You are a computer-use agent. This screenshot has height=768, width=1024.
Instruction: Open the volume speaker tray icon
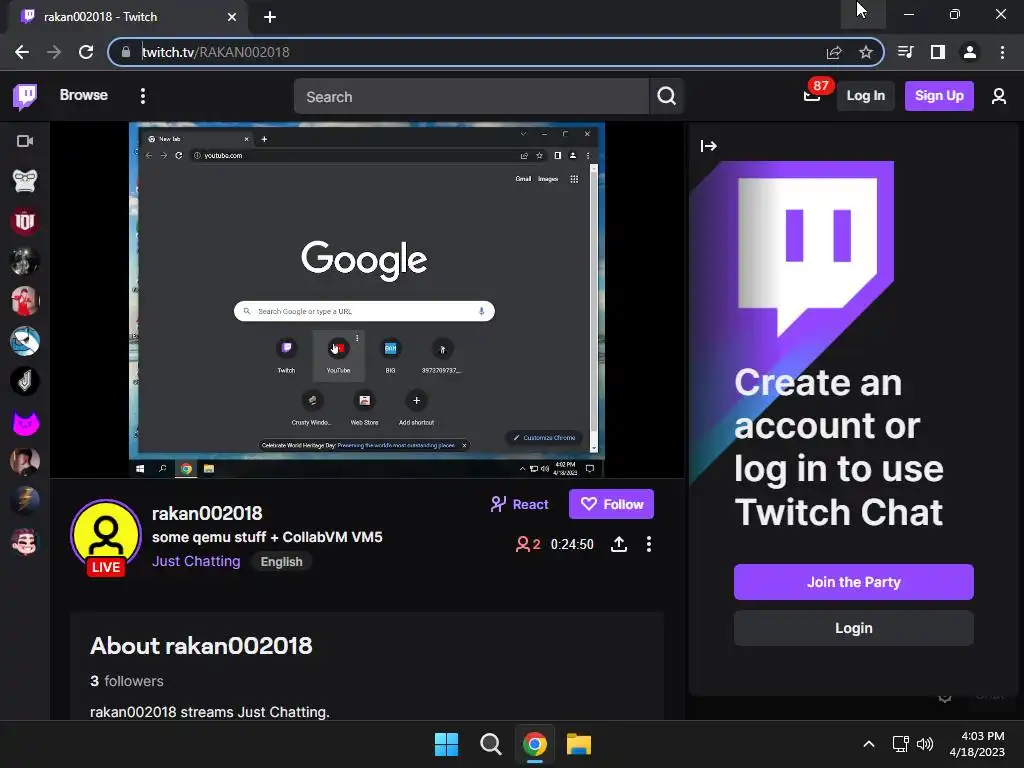[x=925, y=744]
